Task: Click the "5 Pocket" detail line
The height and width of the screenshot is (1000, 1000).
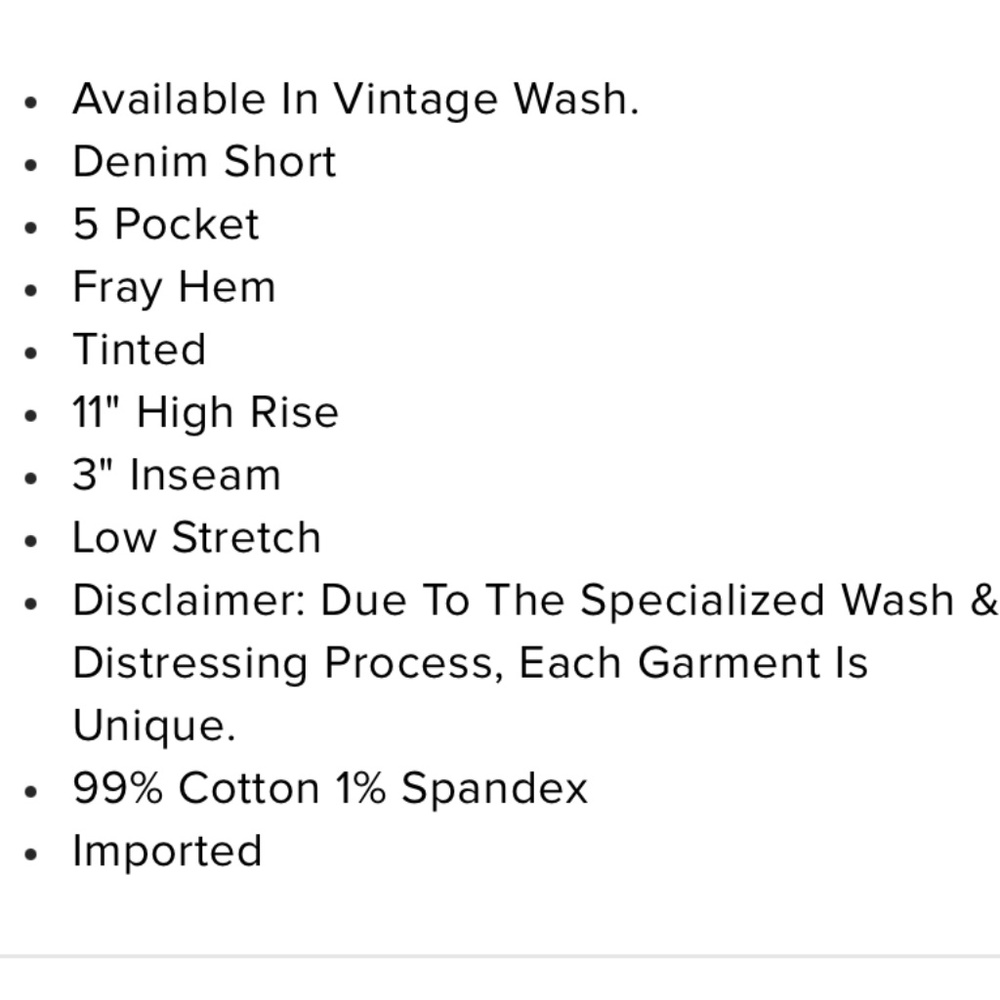Action: (166, 225)
